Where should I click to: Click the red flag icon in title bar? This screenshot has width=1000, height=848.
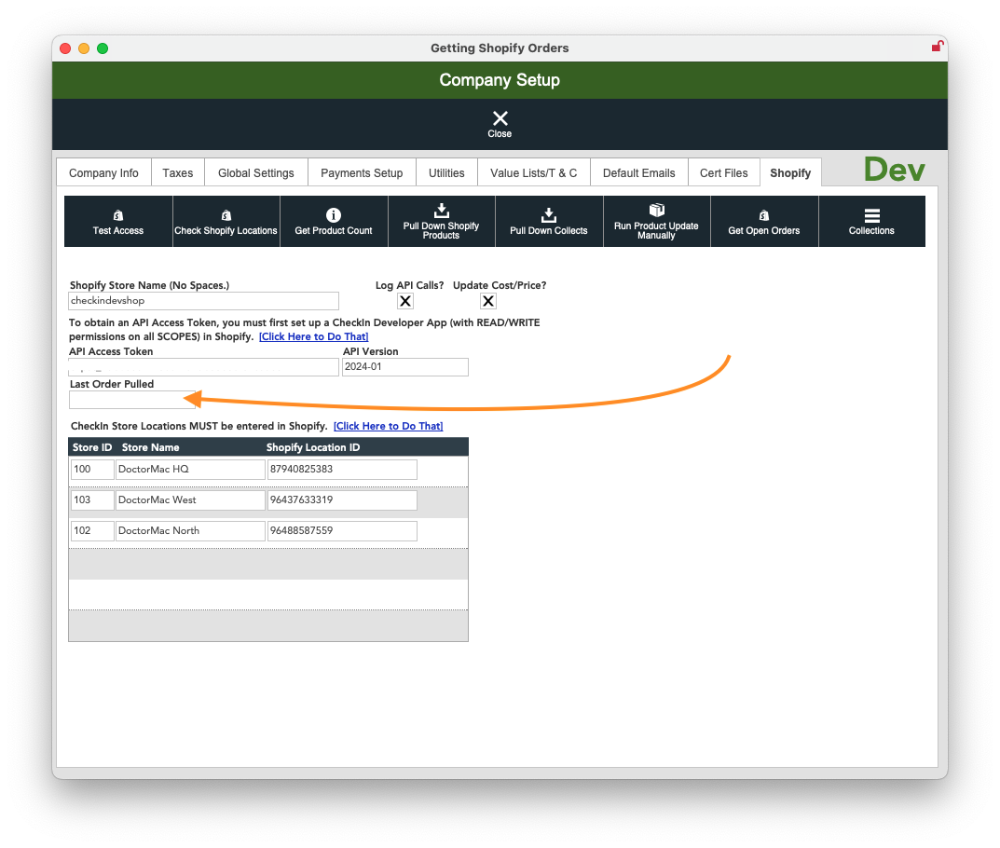pyautogui.click(x=937, y=46)
